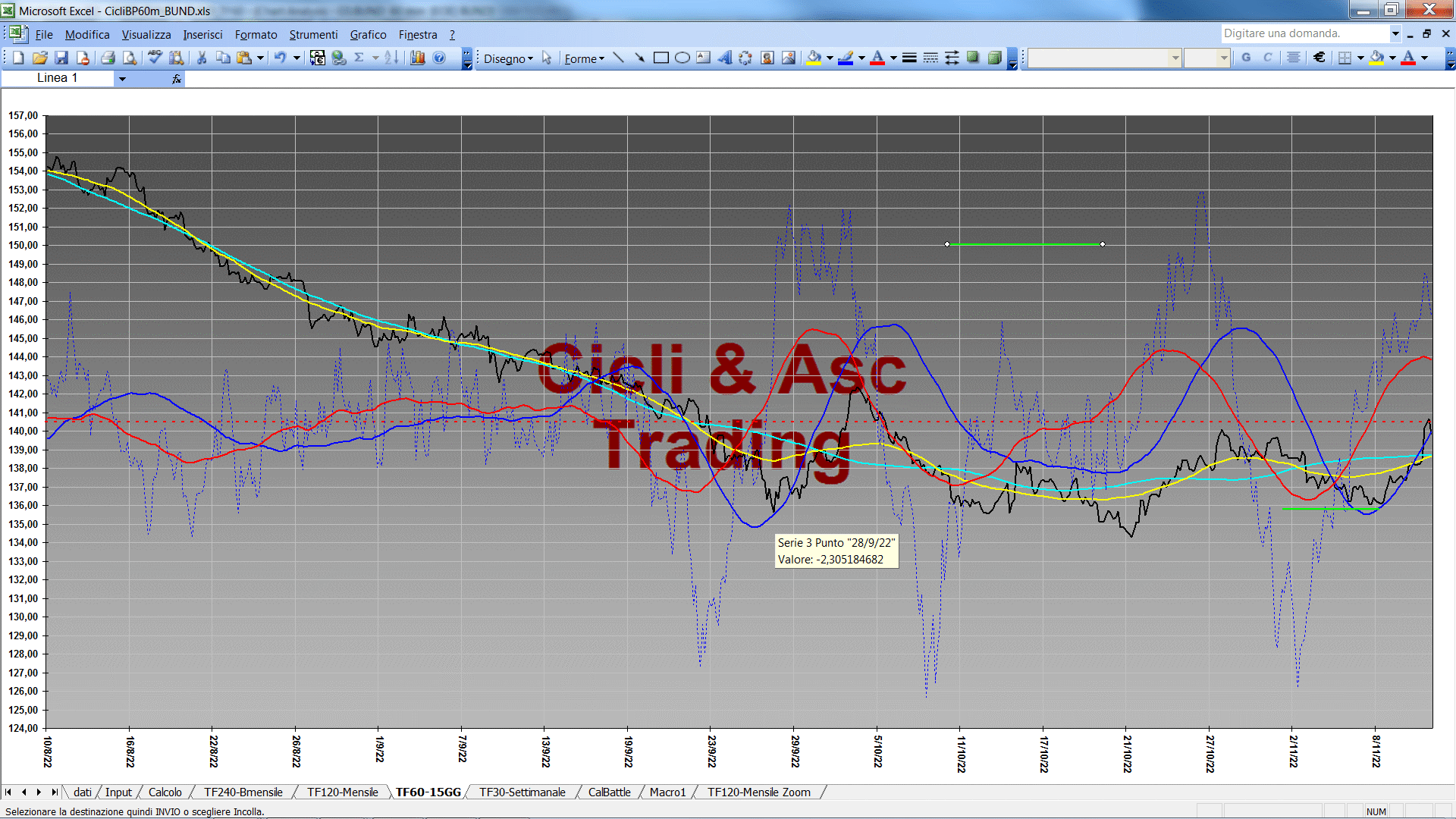Open the Inserisci menu
Viewport: 1456px width, 819px height.
(x=202, y=35)
